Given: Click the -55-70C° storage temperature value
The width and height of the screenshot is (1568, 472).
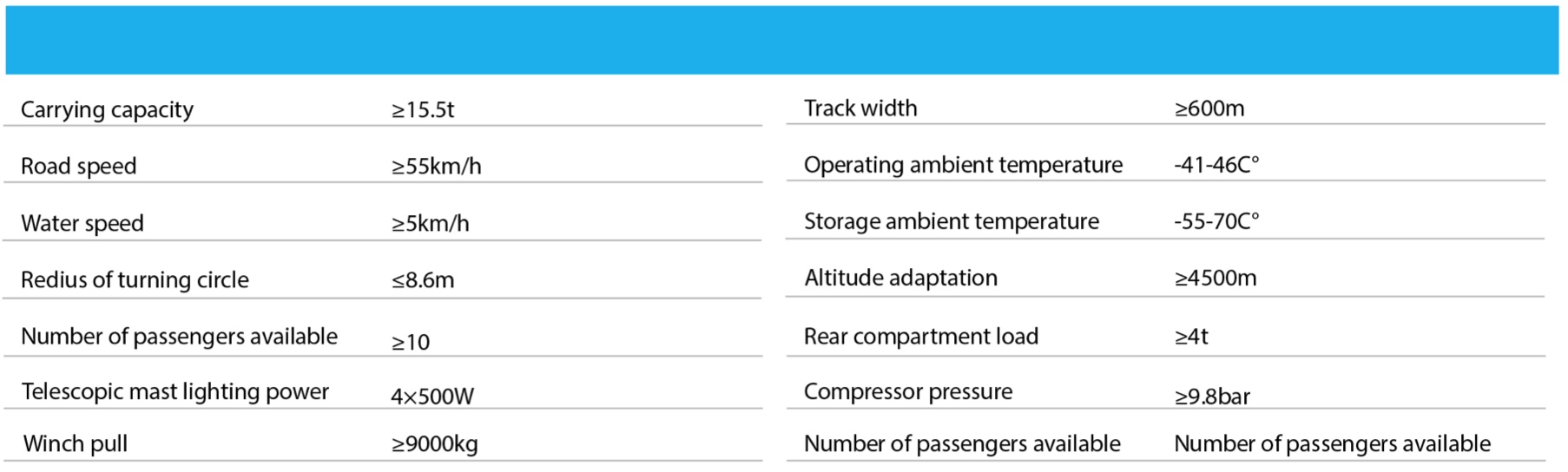Looking at the screenshot, I should tap(1216, 222).
